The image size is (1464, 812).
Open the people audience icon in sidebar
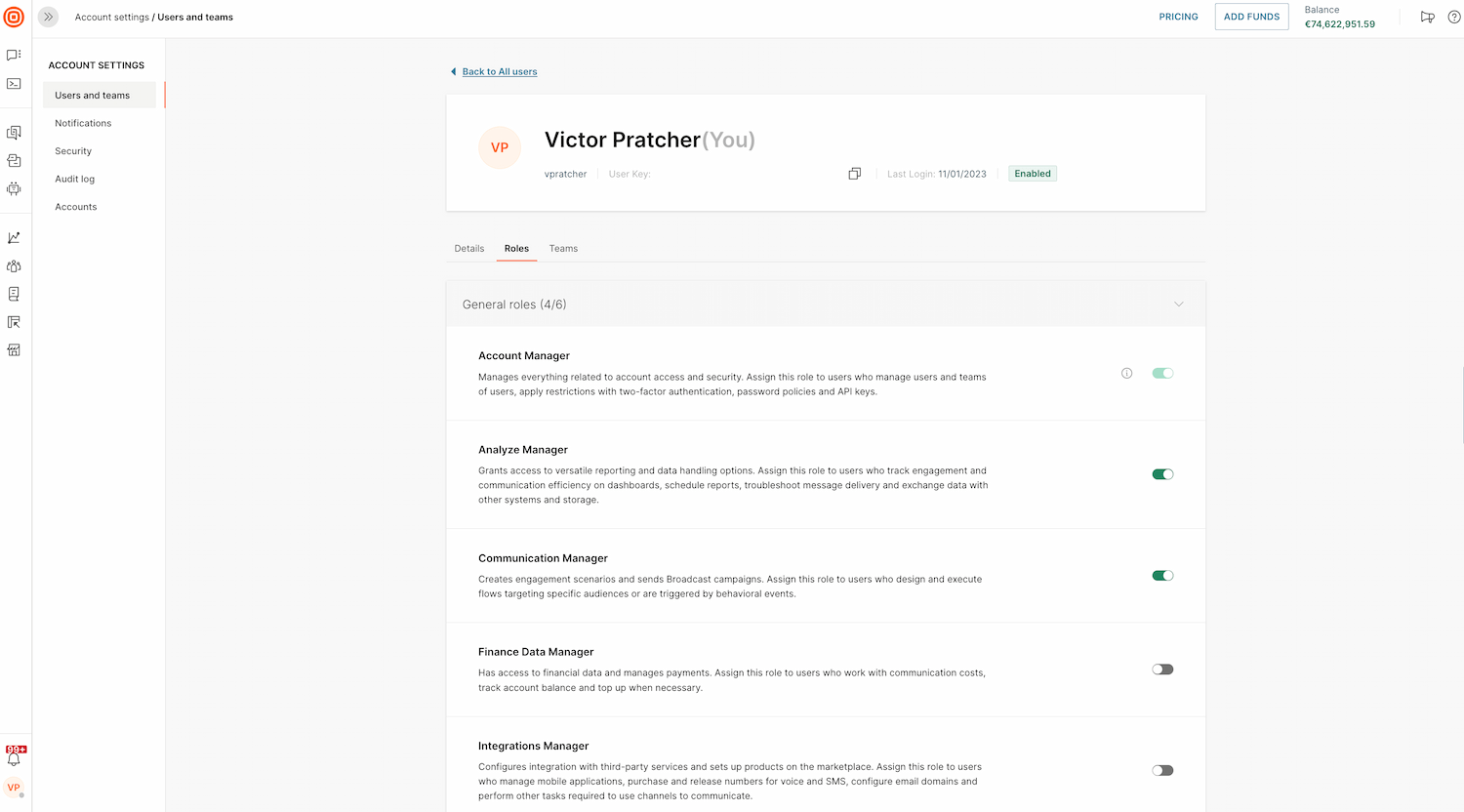(x=14, y=266)
